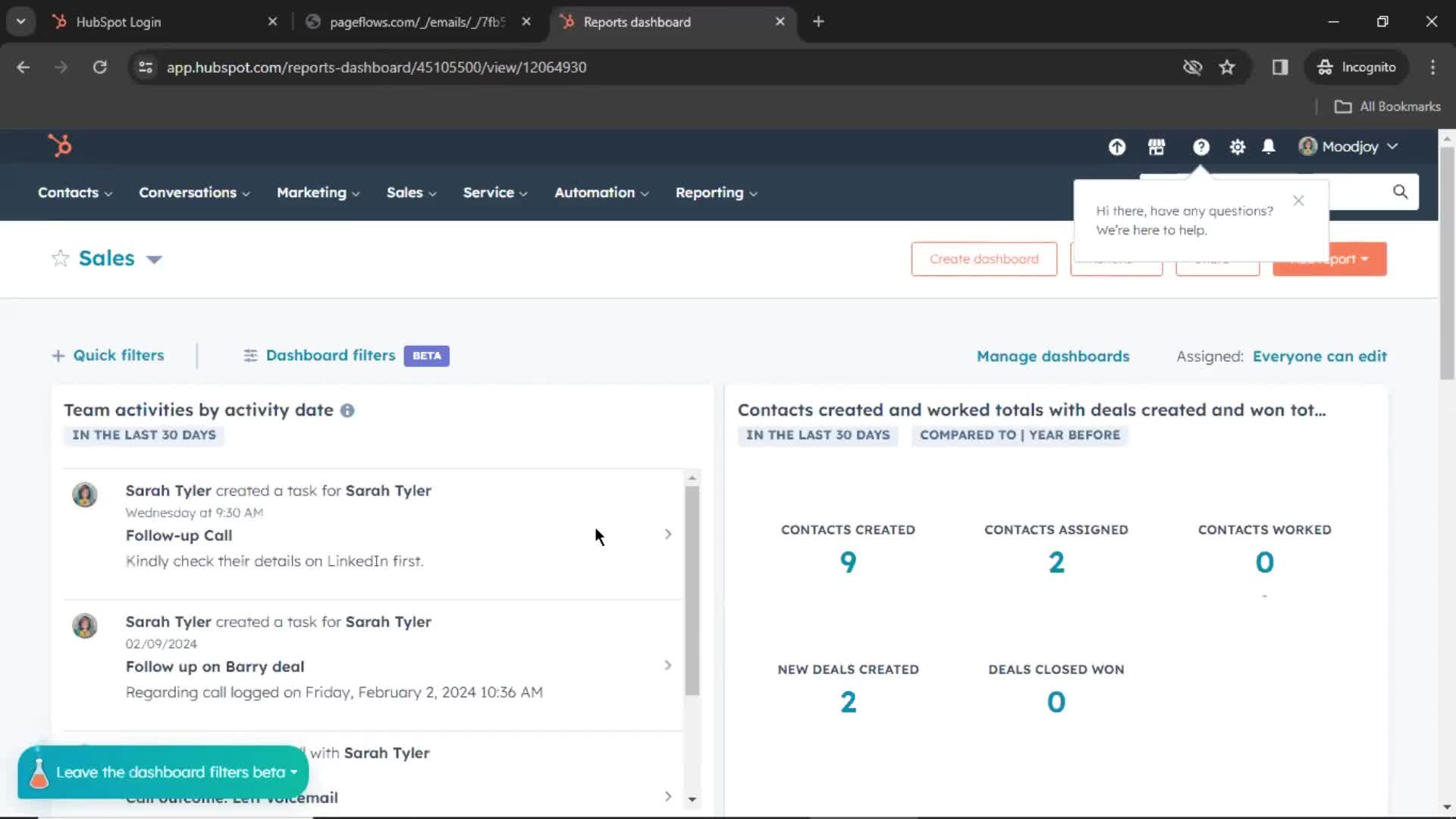Viewport: 1456px width, 819px height.
Task: Open the Notifications bell icon
Action: click(x=1268, y=147)
